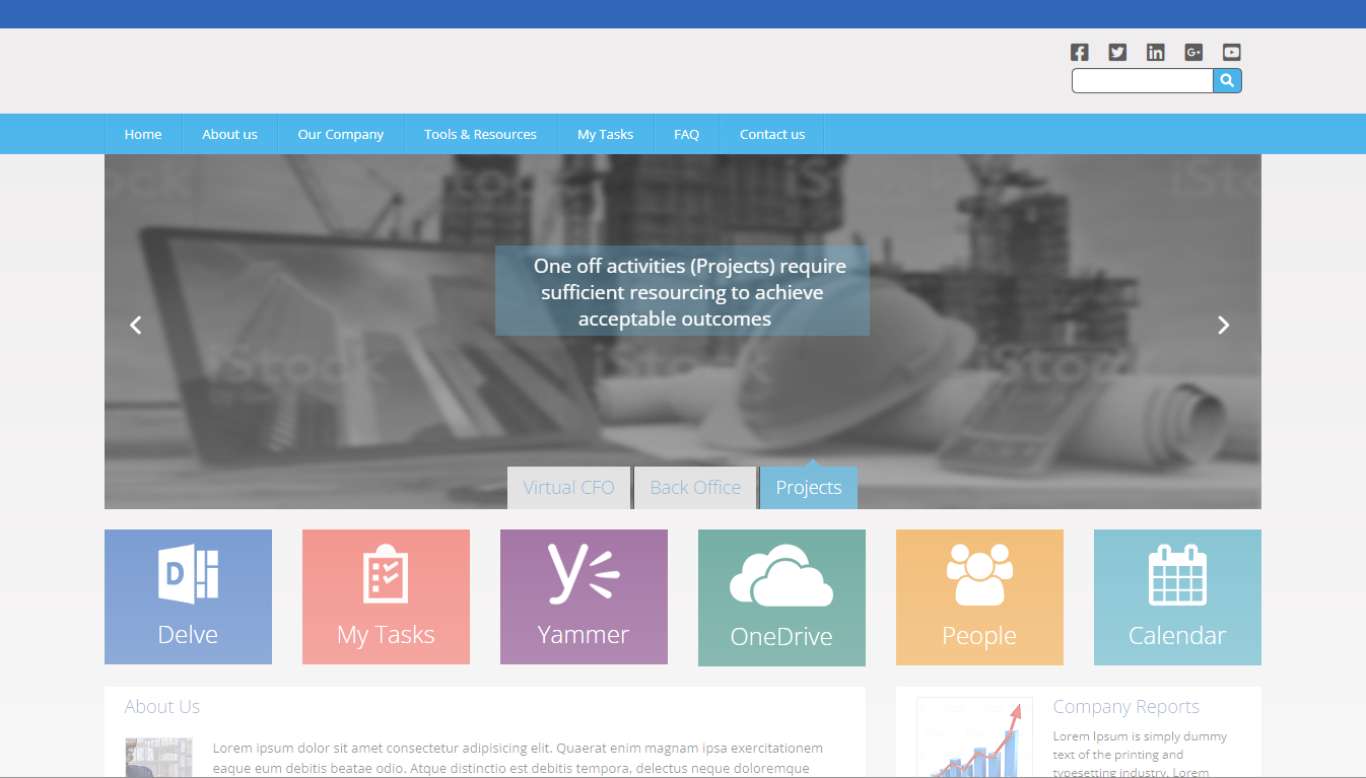Screen dimensions: 1366x778
Task: Advance to next slide in carousel
Action: (x=1223, y=325)
